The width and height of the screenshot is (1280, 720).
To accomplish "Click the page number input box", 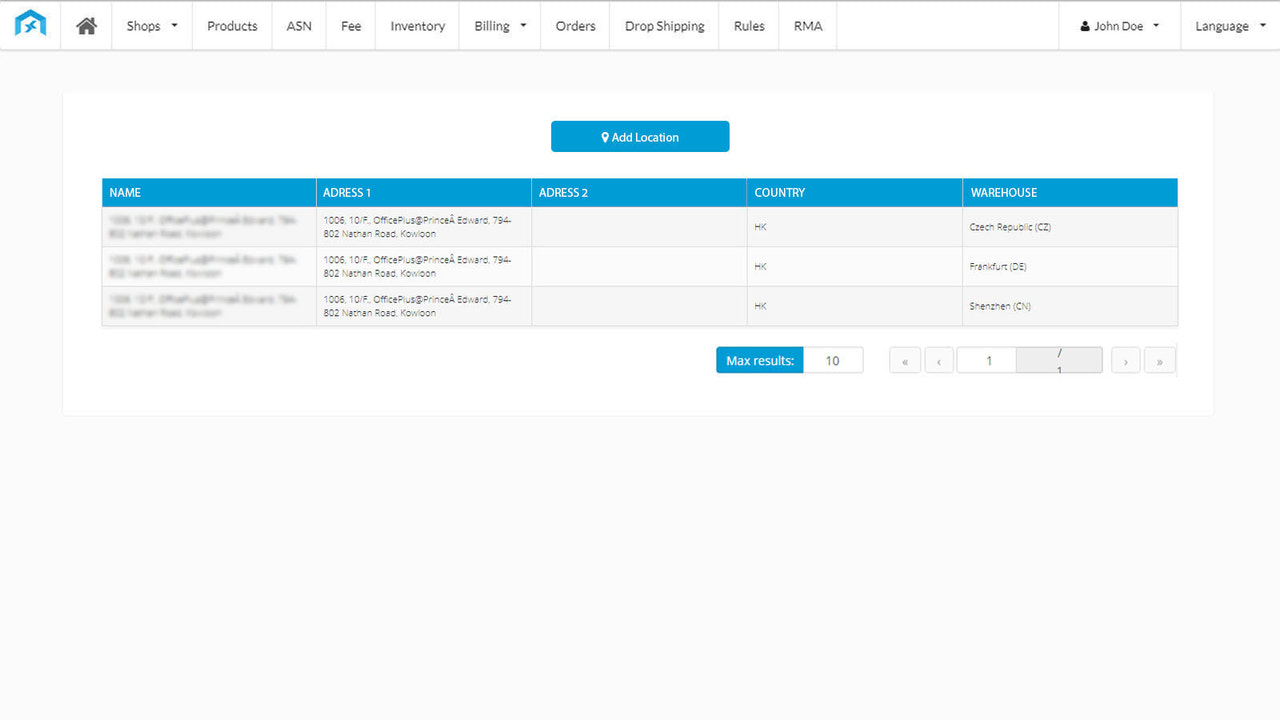I will pos(986,359).
